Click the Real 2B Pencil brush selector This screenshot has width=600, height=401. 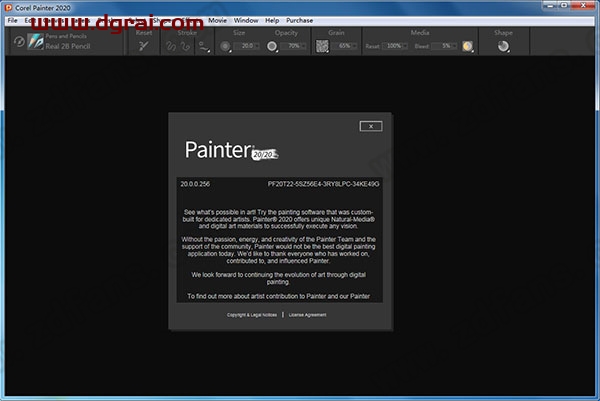coord(68,44)
